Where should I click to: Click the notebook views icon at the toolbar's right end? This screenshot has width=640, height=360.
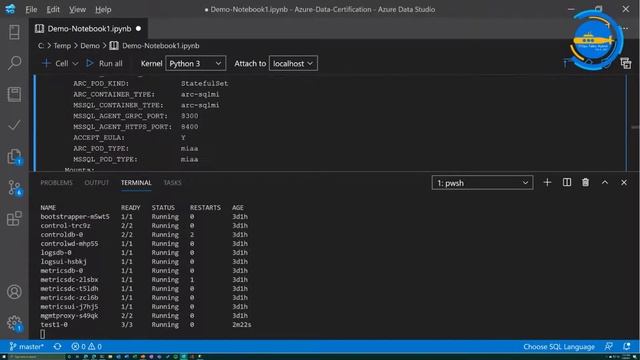tap(626, 63)
